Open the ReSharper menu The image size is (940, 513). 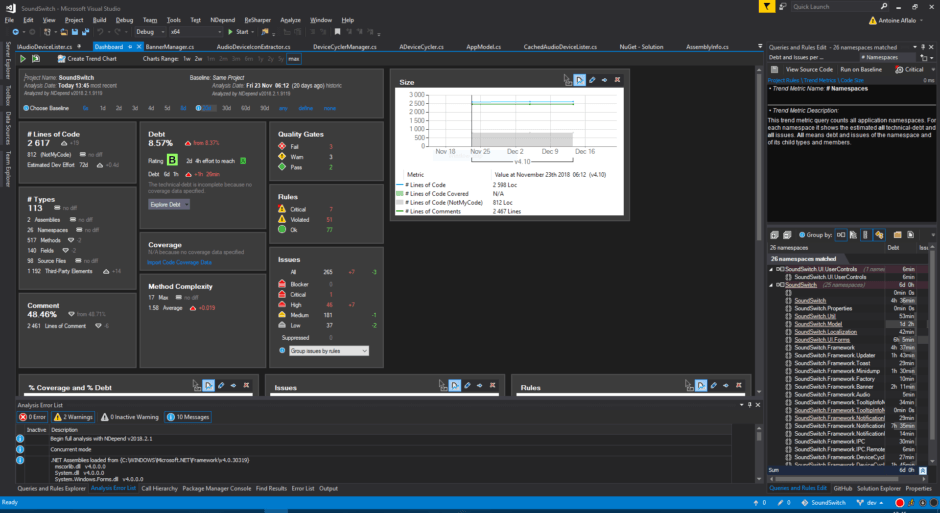point(258,20)
